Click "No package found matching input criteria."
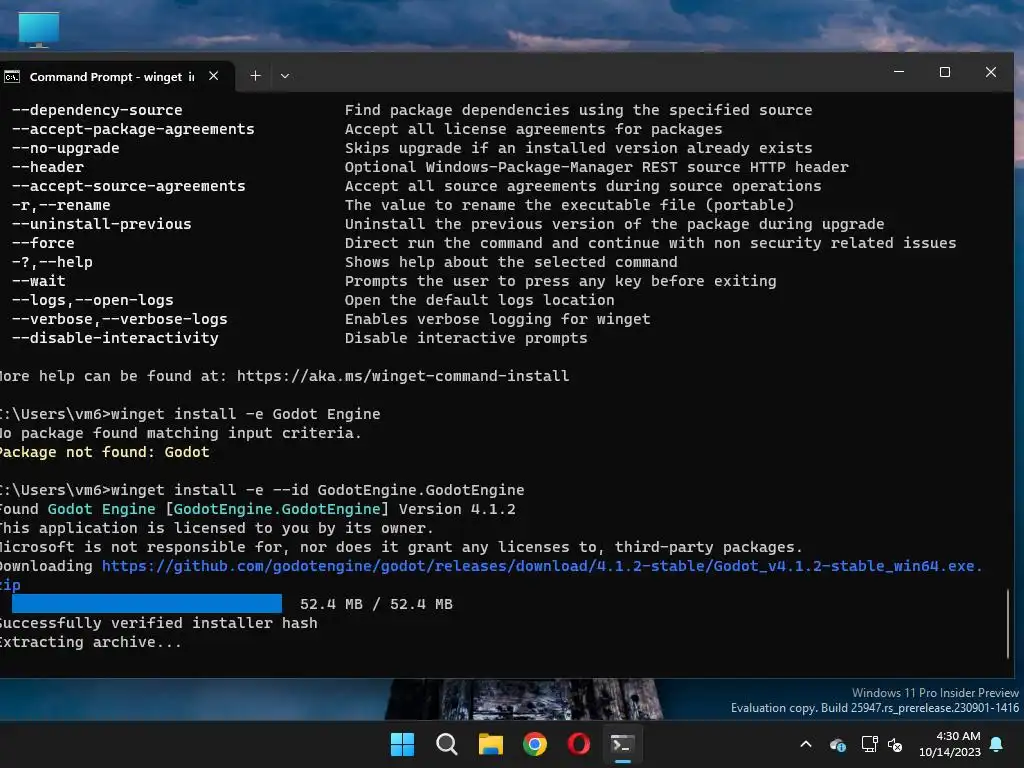 click(x=180, y=433)
